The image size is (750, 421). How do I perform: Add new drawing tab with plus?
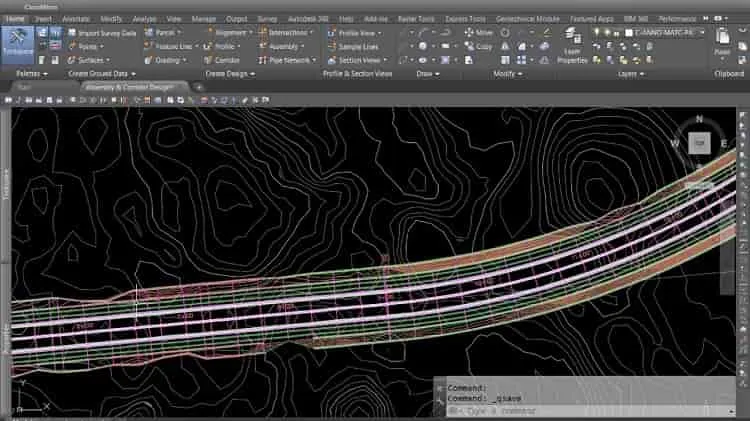[x=199, y=87]
